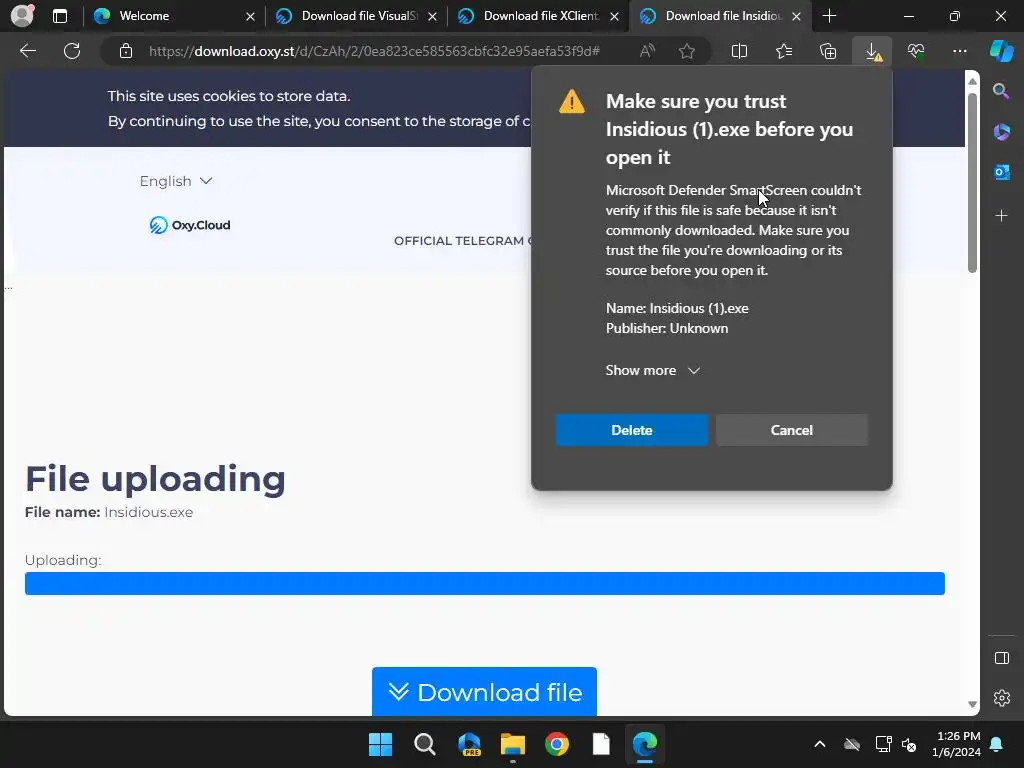Open the notification bell
Image resolution: width=1024 pixels, height=768 pixels.
point(997,744)
